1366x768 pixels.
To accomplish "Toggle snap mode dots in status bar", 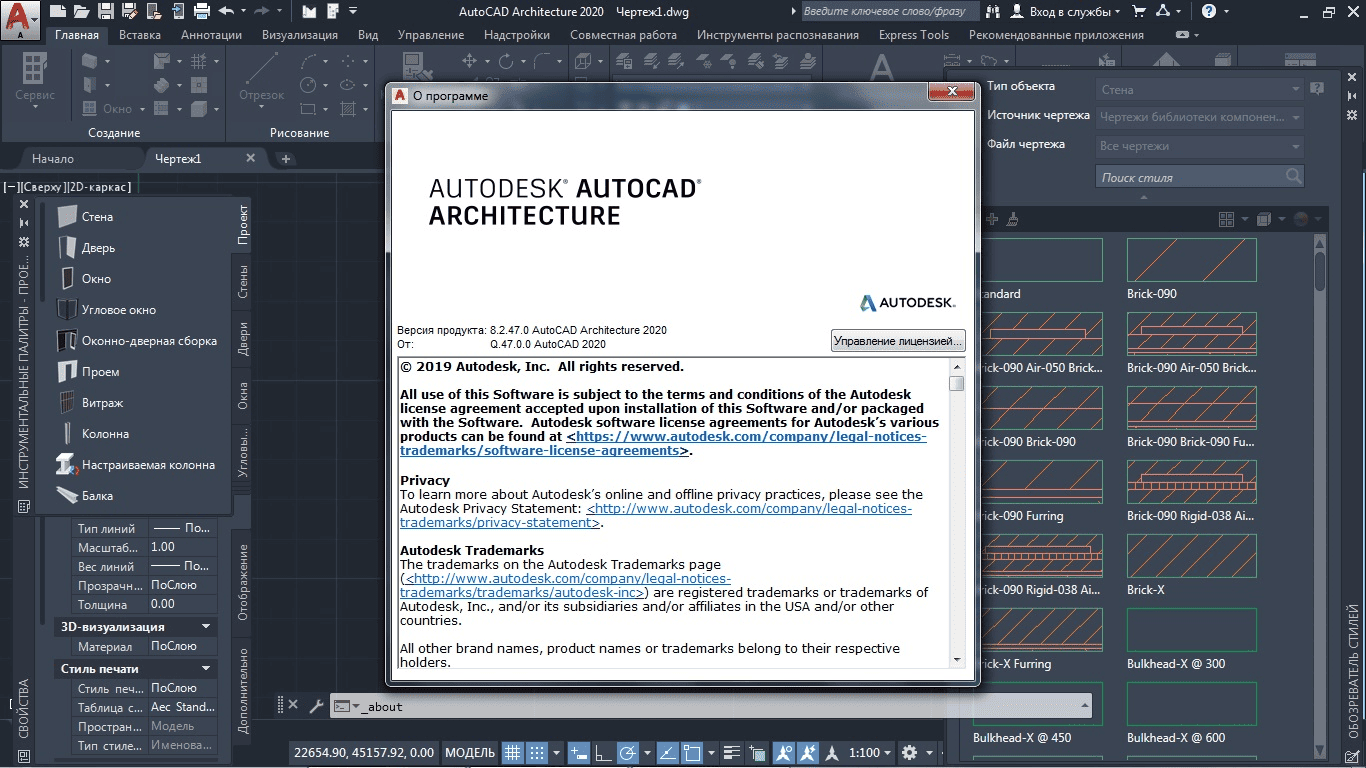I will (x=537, y=752).
